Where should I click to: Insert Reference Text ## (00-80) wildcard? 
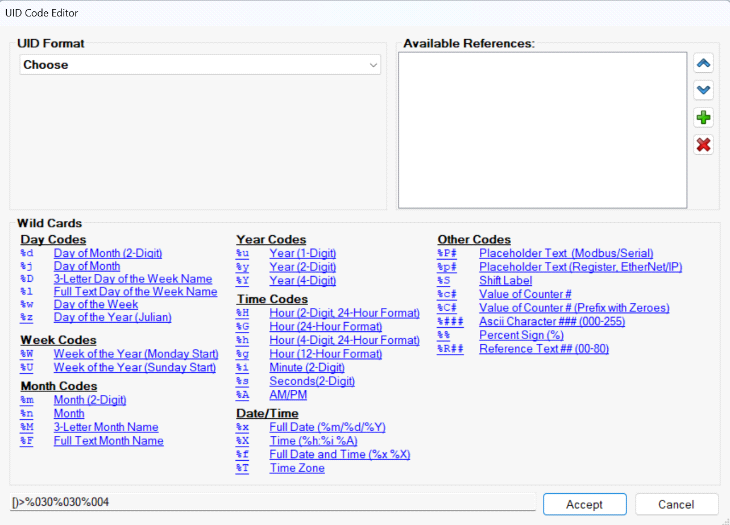tap(543, 349)
